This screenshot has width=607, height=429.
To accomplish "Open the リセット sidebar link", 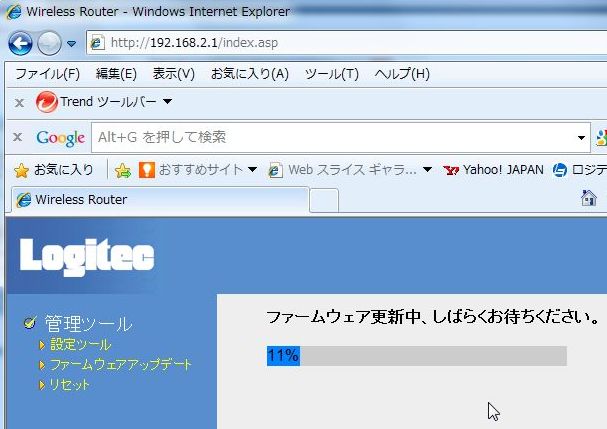I will 69,384.
